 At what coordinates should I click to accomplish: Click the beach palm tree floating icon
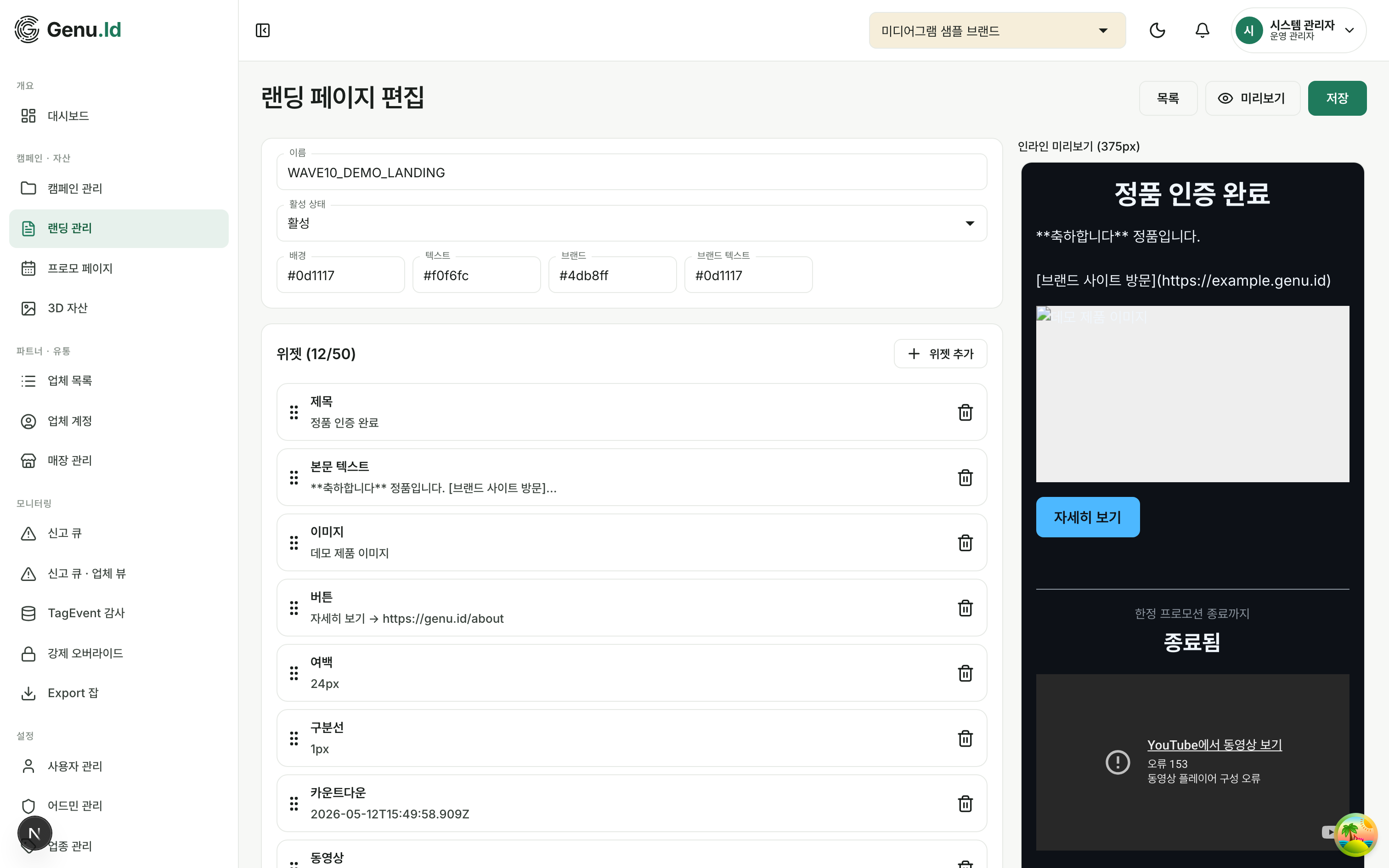click(1356, 834)
